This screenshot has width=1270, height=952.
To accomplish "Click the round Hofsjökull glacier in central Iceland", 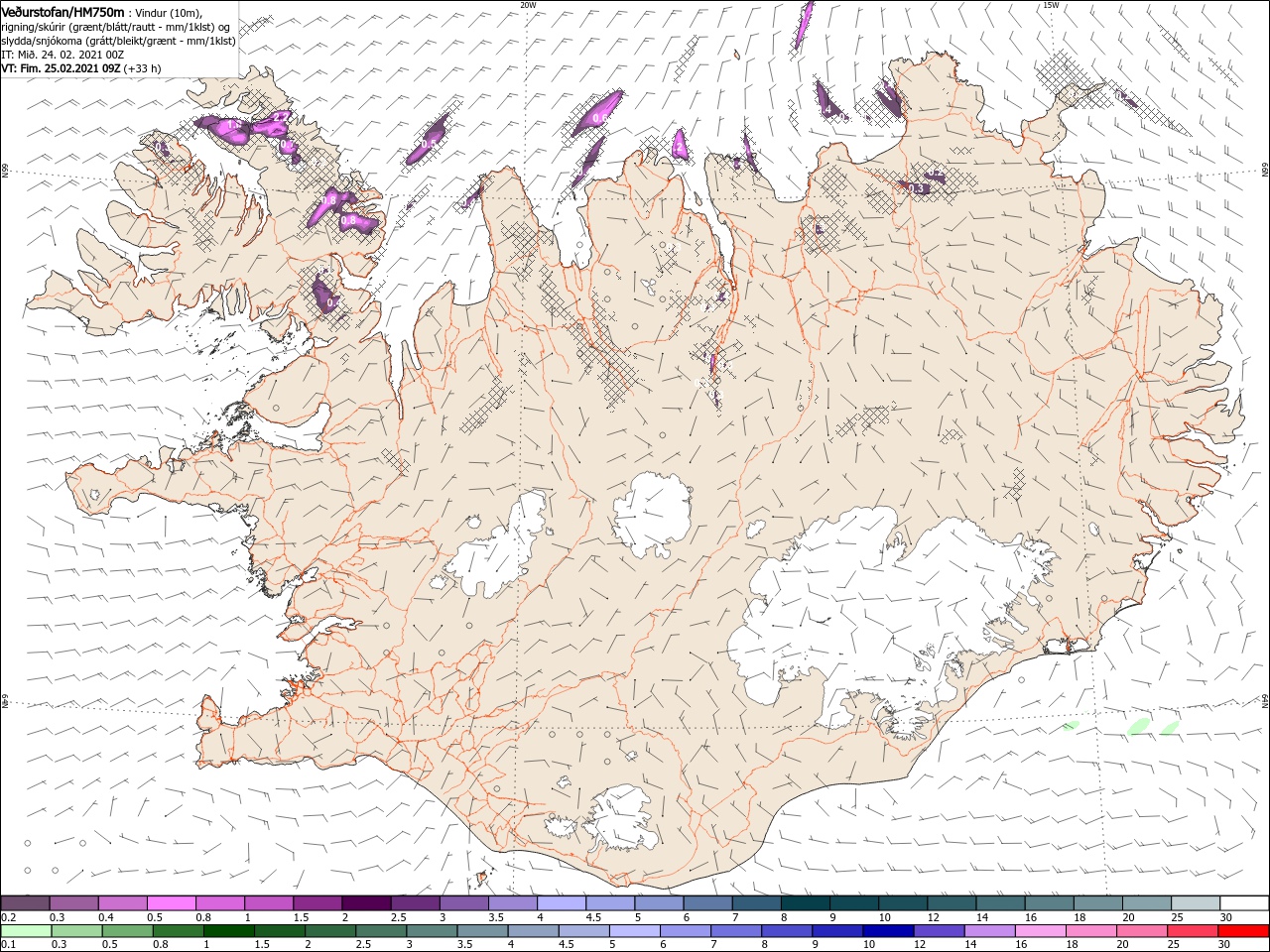I will tap(652, 513).
